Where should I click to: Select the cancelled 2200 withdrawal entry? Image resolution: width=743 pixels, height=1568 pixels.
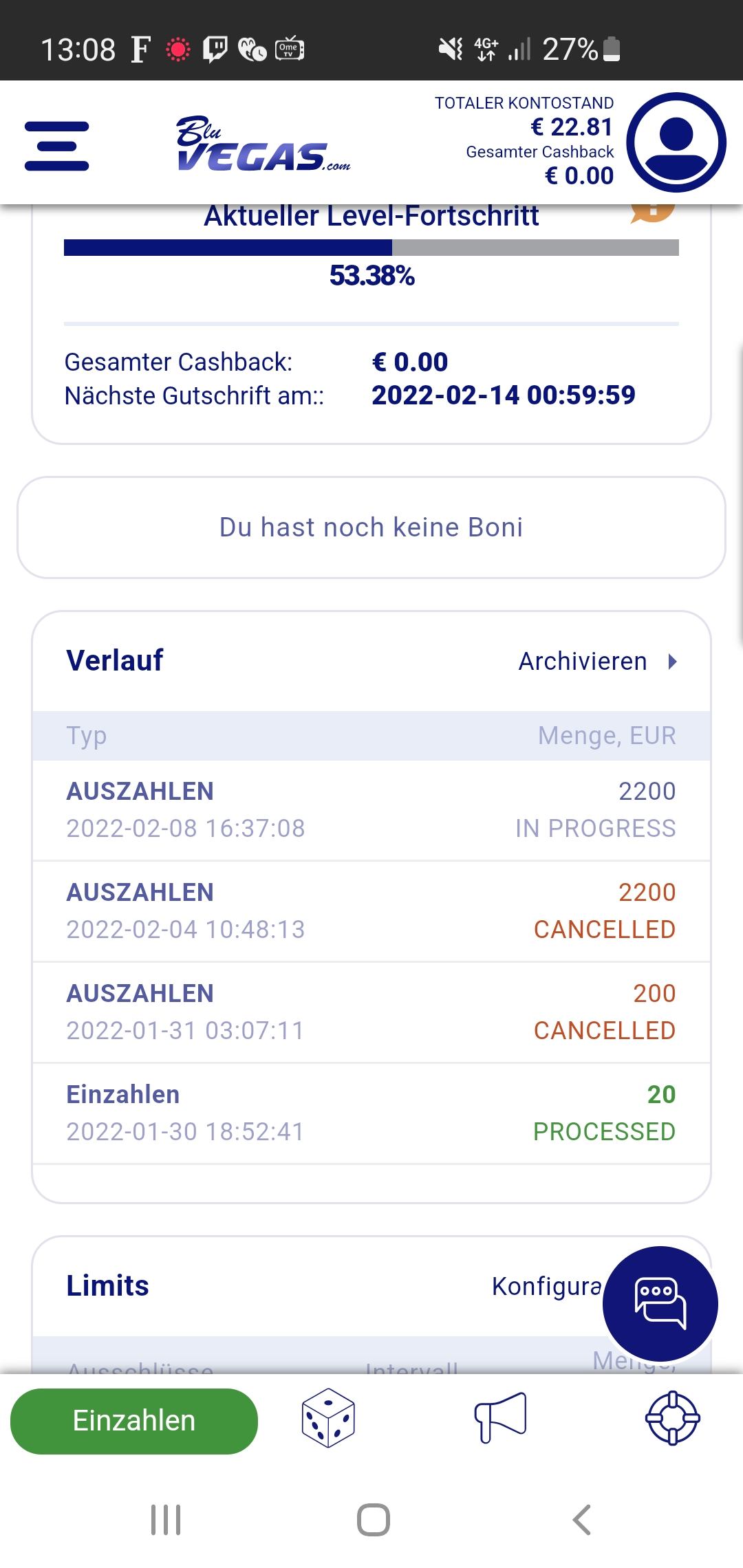click(371, 911)
